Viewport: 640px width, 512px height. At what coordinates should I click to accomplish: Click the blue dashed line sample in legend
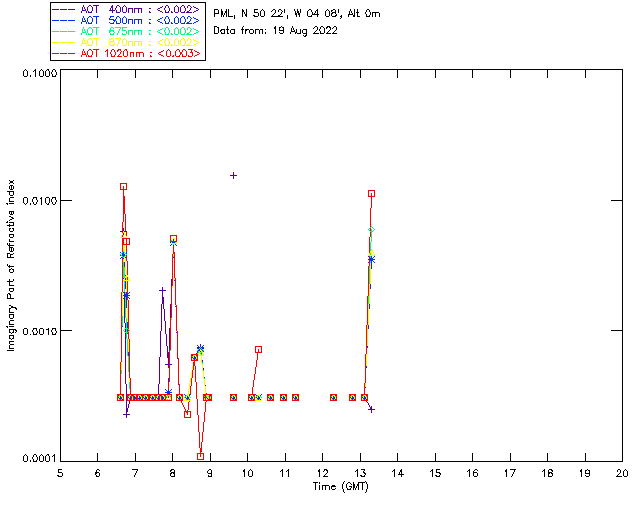coord(64,20)
